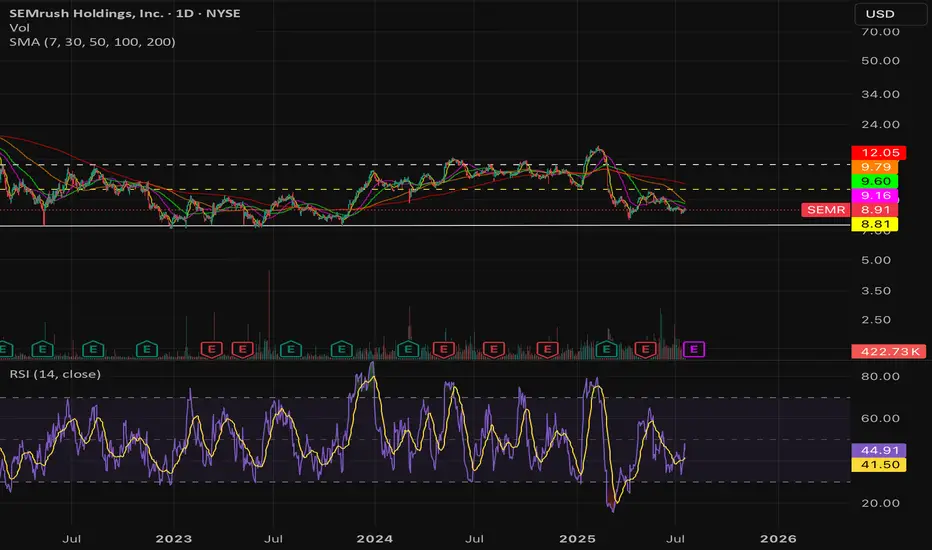The image size is (932, 550).
Task: Select the Vol indicator legend
Action: coord(19,27)
